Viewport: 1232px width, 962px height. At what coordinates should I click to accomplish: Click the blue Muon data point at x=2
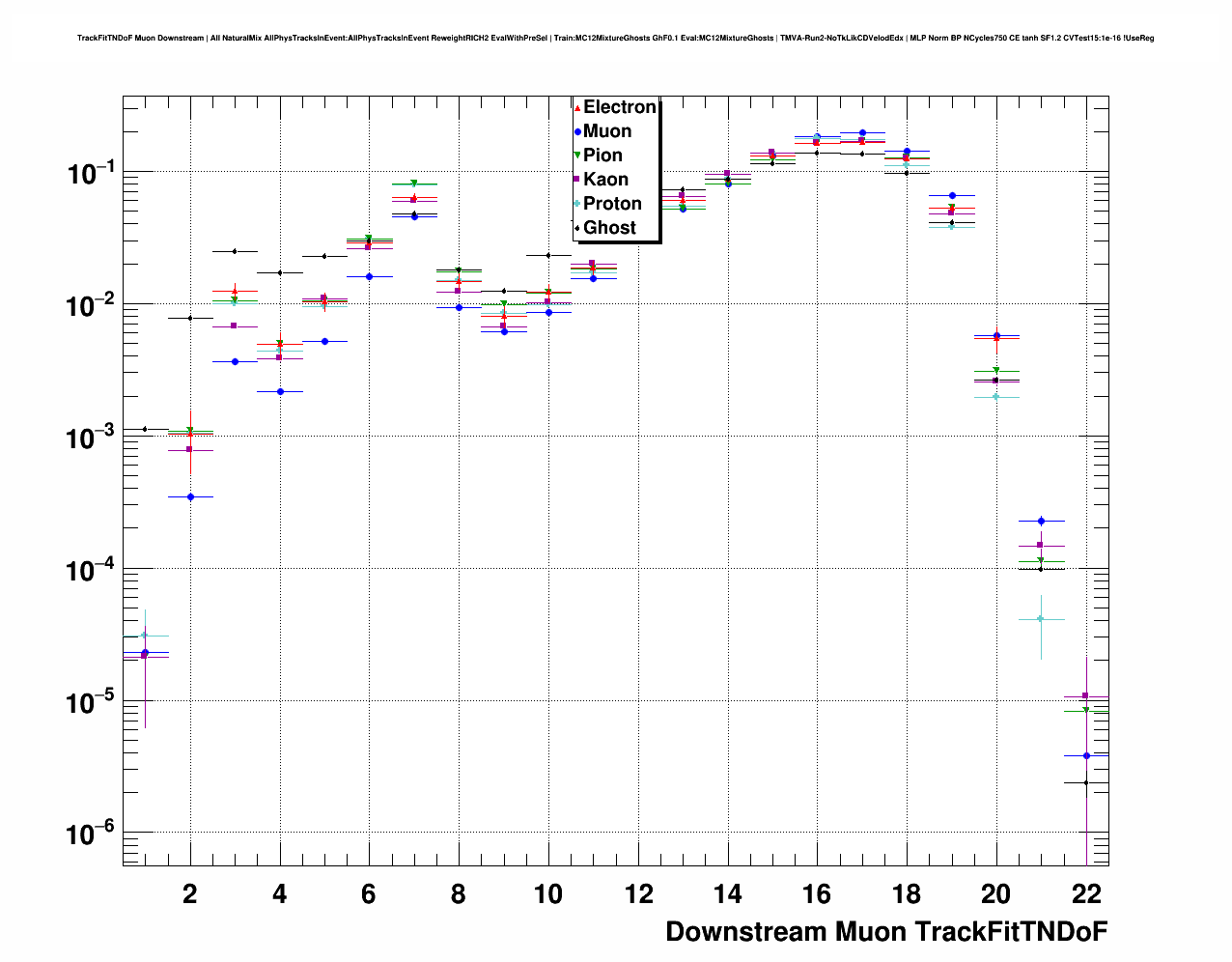coord(190,496)
